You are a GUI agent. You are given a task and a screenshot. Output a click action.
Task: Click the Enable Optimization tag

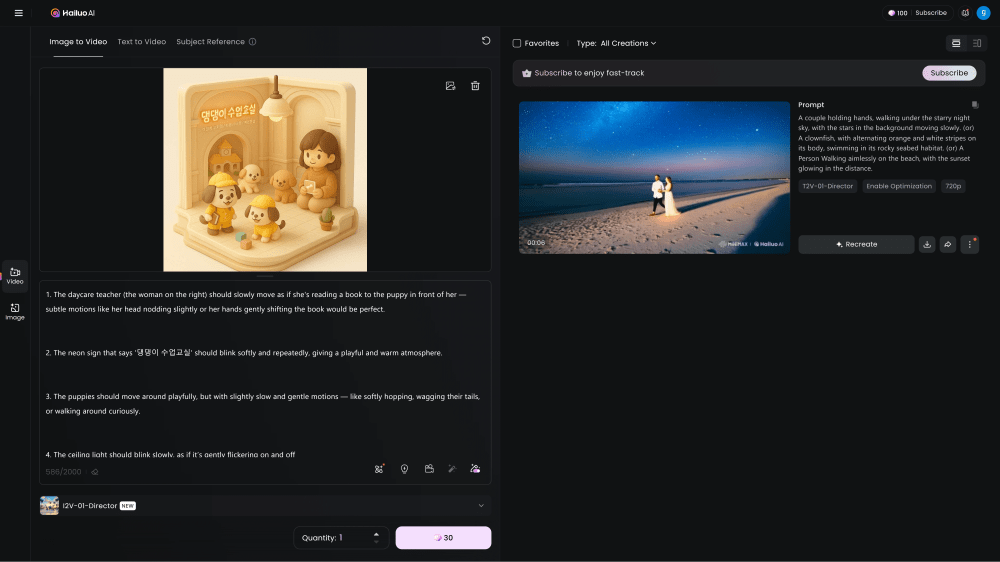[899, 186]
